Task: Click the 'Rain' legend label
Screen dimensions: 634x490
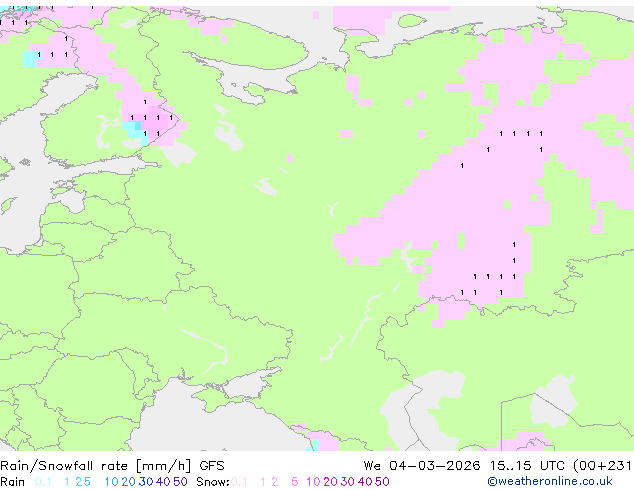Action: 13,482
